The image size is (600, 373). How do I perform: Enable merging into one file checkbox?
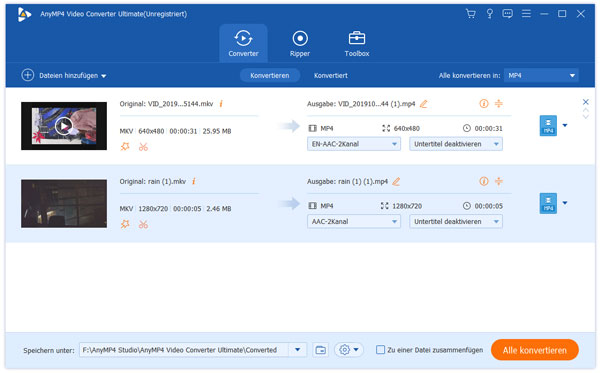tap(380, 350)
